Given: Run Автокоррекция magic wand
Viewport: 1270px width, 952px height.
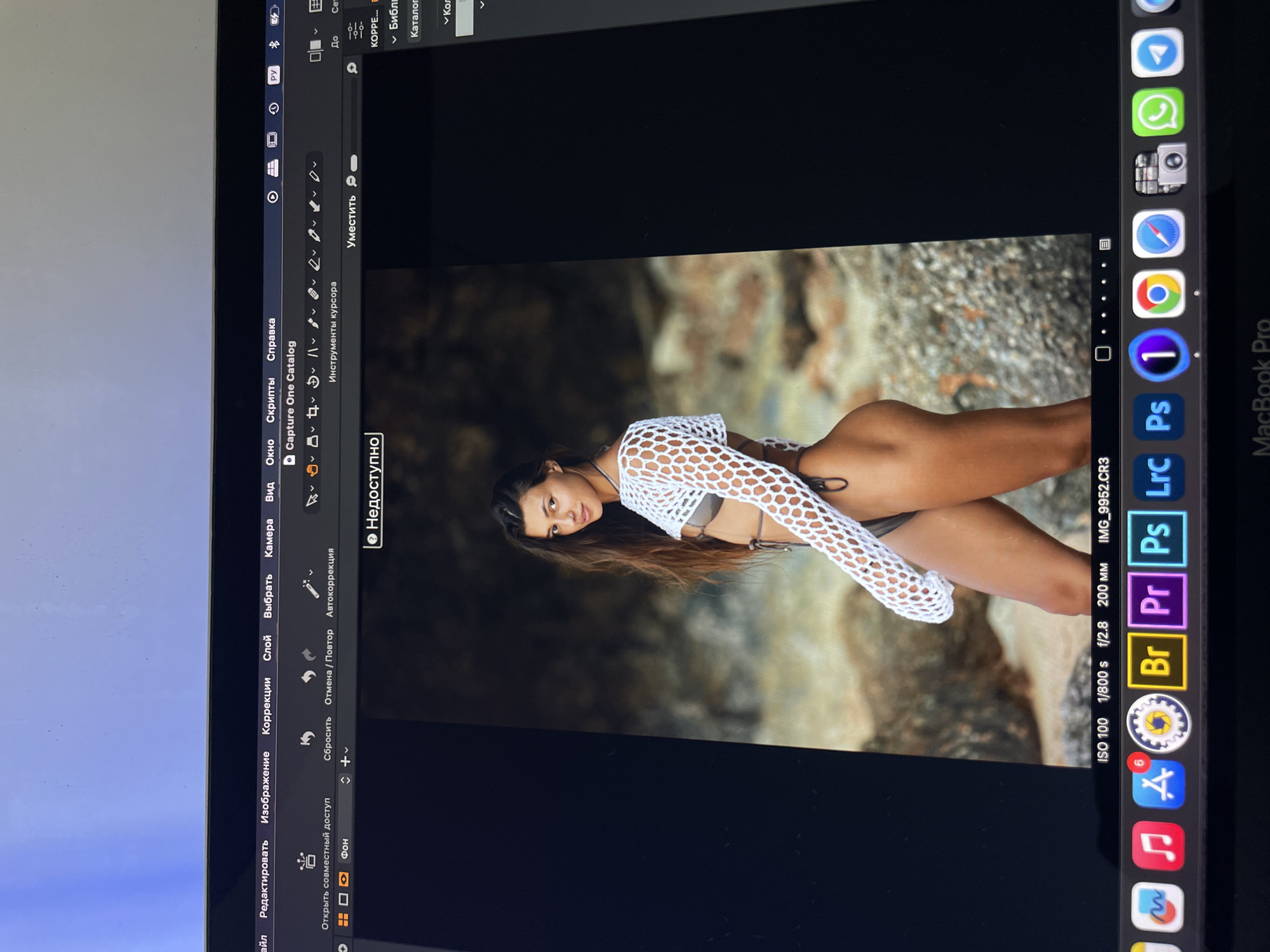Looking at the screenshot, I should pyautogui.click(x=311, y=589).
